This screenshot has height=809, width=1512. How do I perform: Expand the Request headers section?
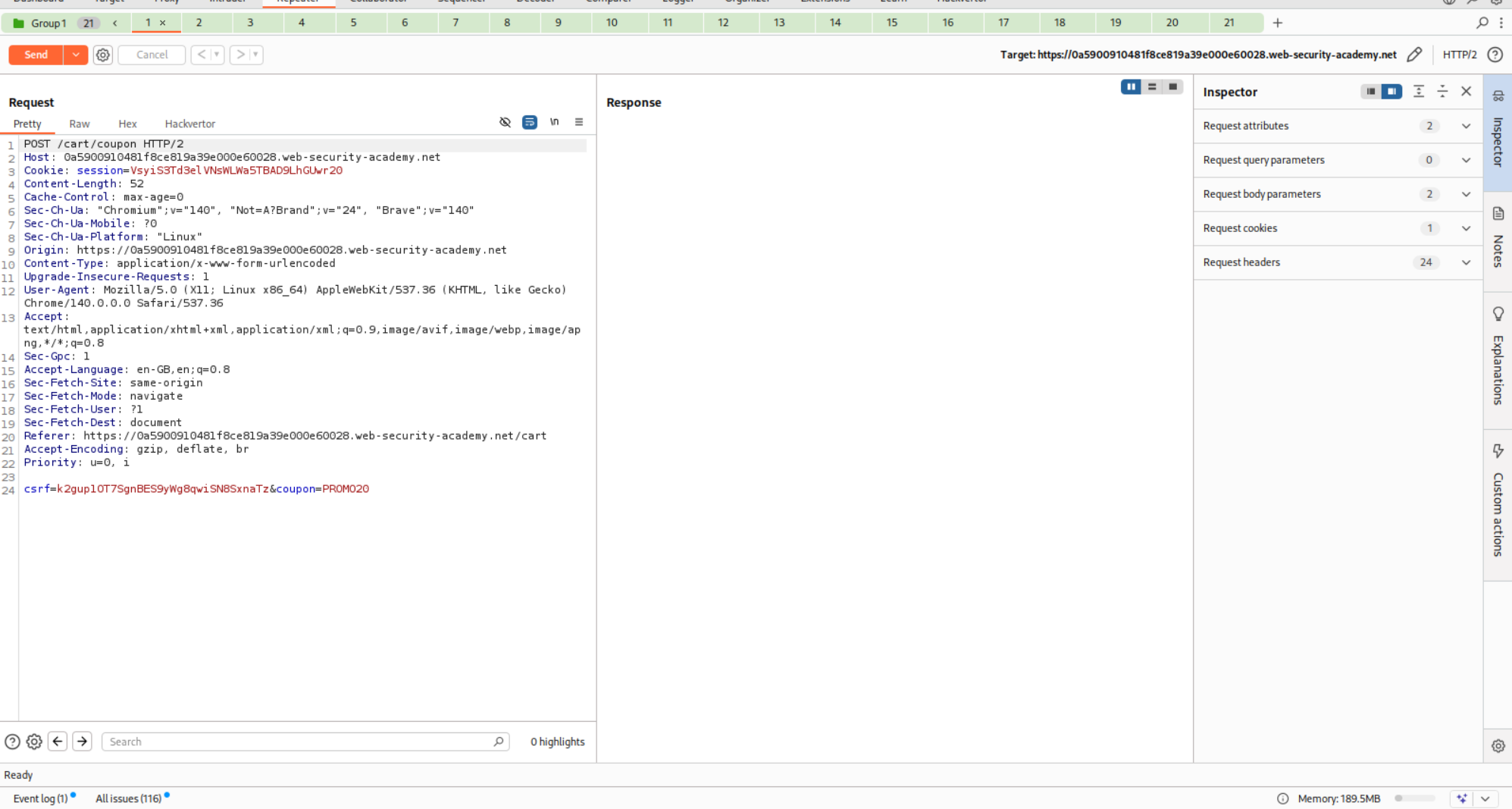point(1466,262)
